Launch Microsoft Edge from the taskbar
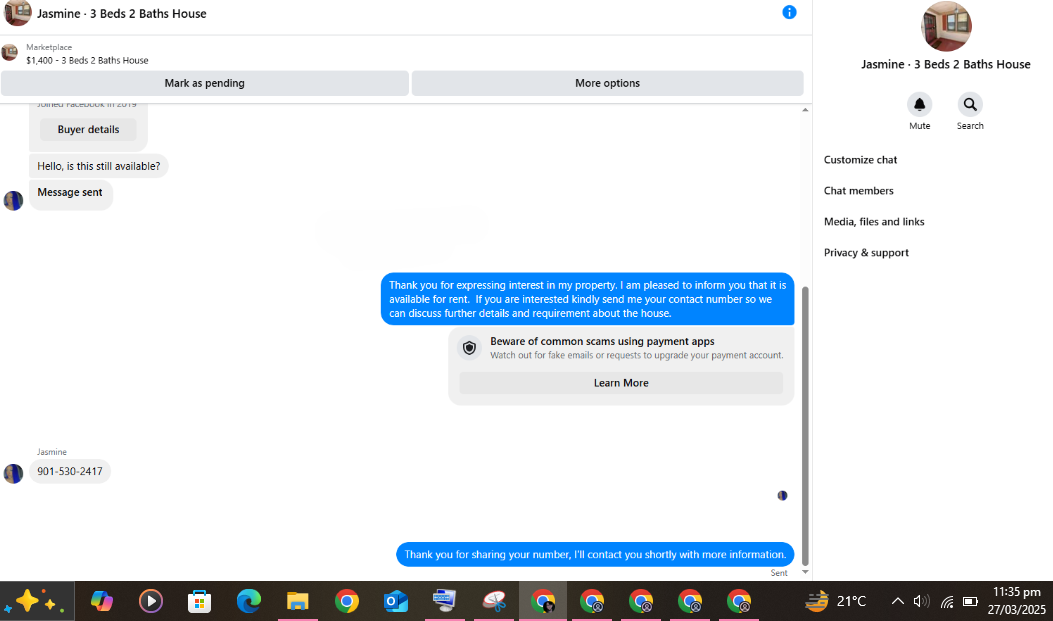 point(248,601)
